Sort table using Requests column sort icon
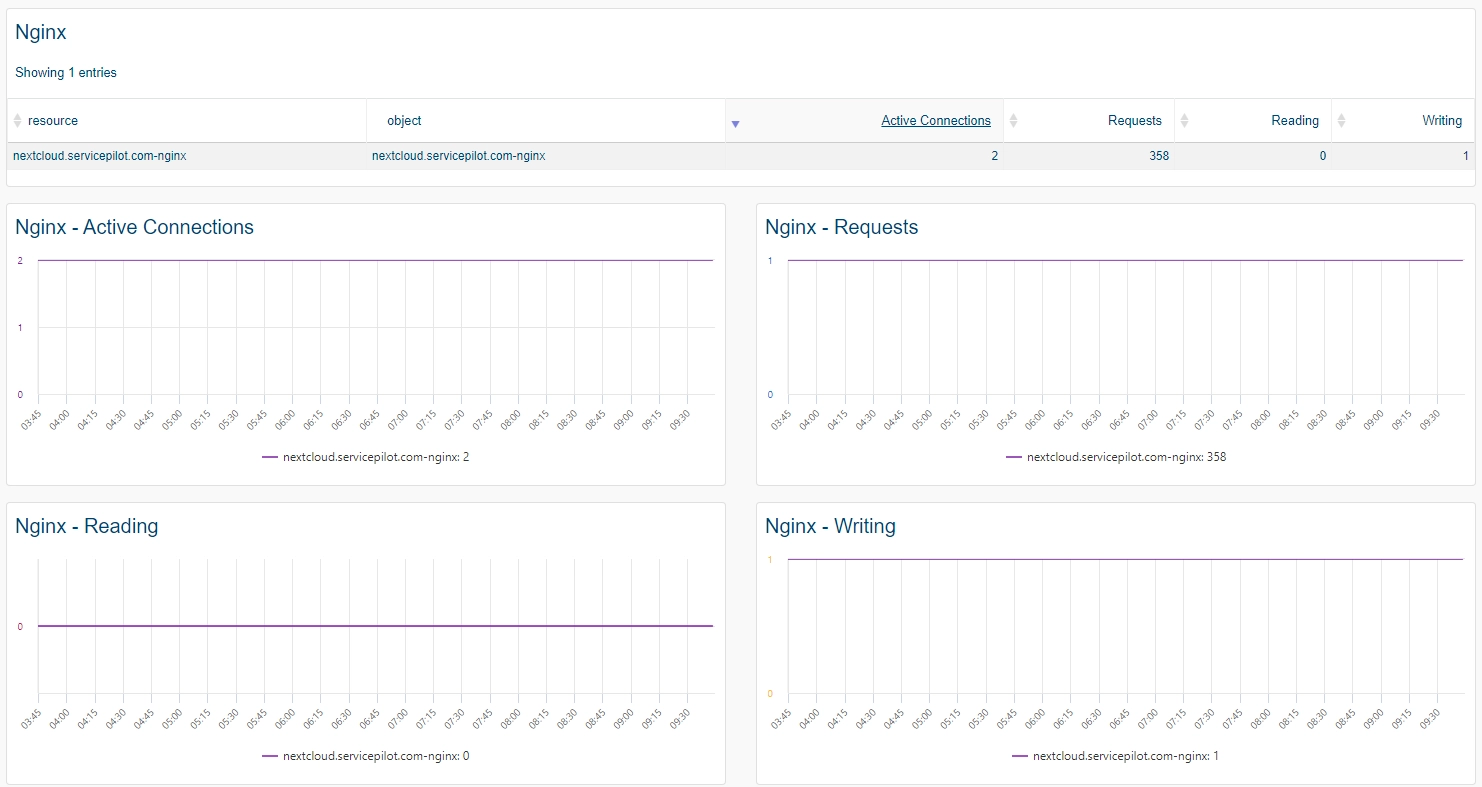 tap(1013, 121)
